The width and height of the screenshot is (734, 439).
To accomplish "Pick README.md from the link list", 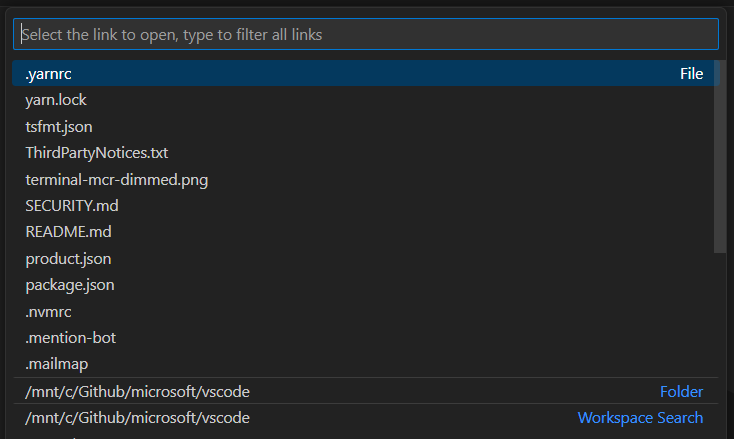I will coord(68,232).
